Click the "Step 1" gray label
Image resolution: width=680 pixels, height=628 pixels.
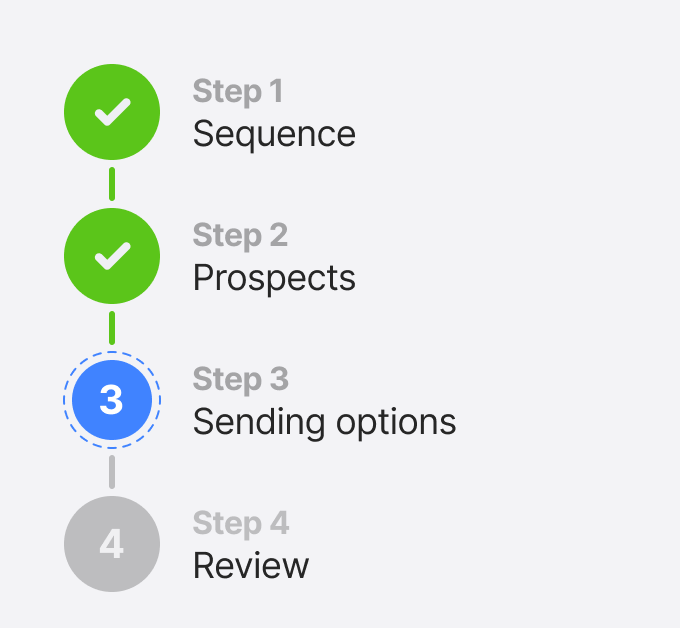coord(238,92)
